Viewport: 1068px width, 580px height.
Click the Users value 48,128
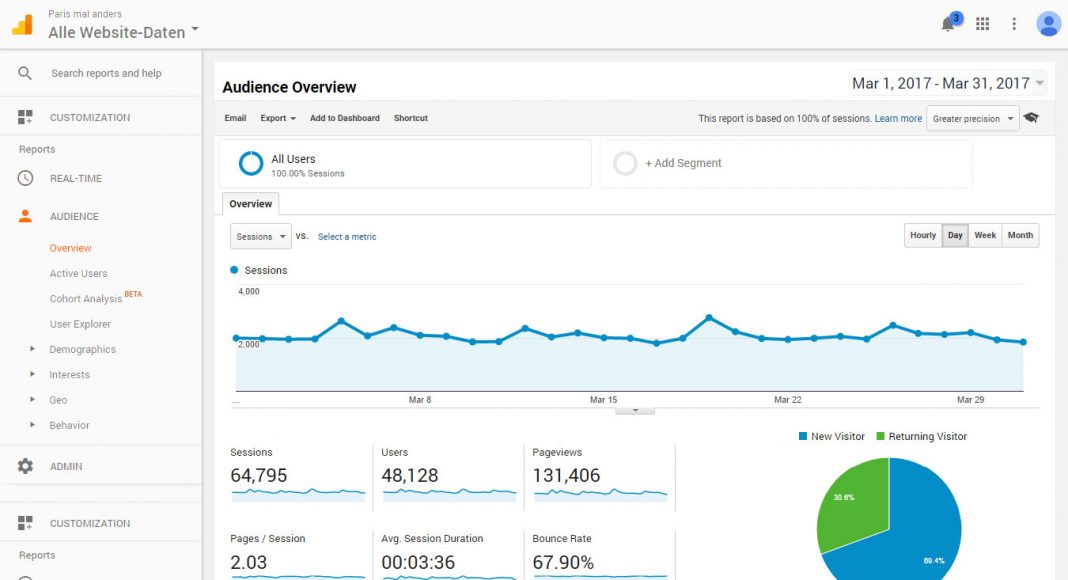click(x=409, y=475)
